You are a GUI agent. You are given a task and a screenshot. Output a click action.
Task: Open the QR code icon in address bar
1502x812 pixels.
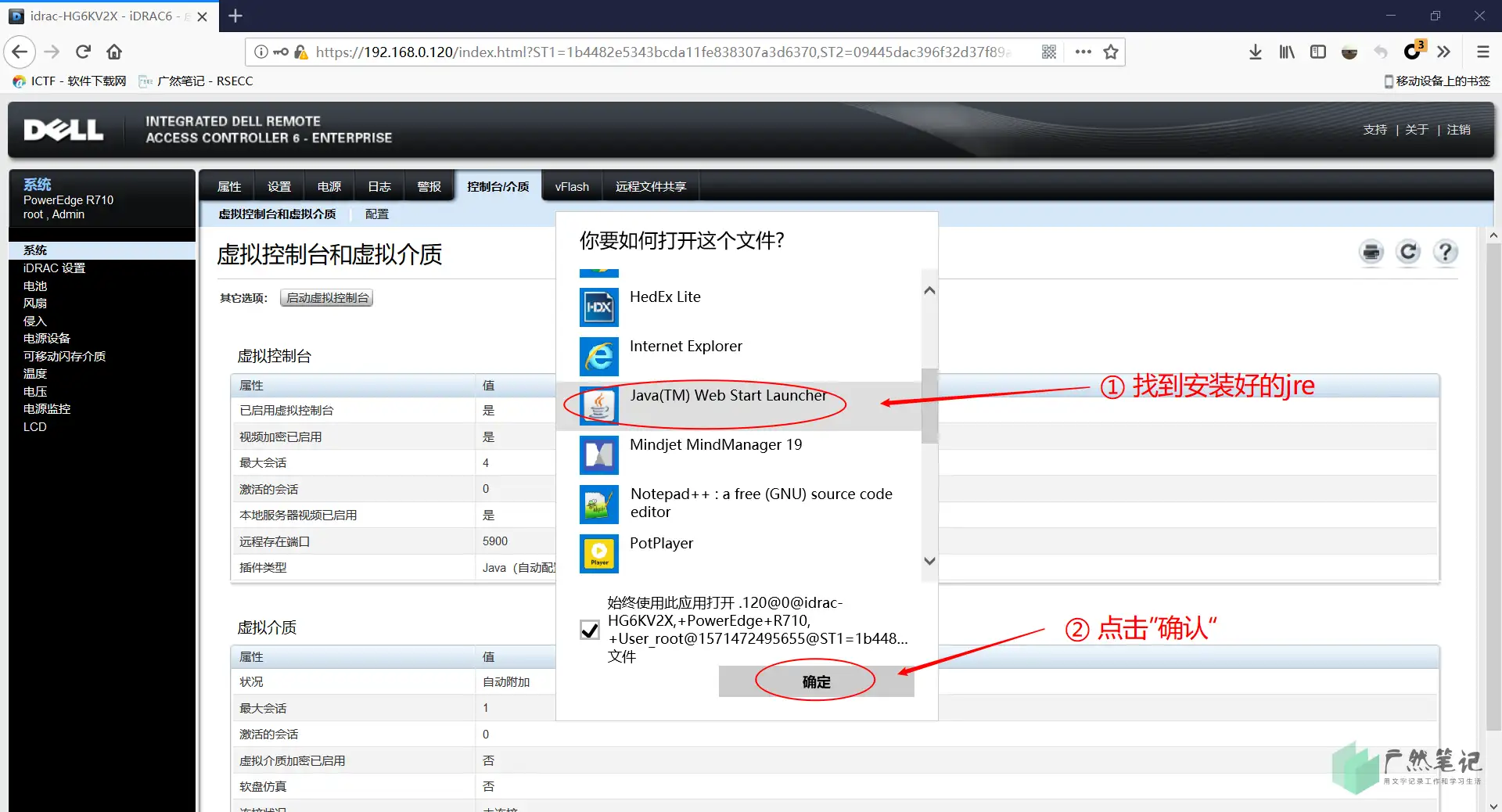(1049, 52)
